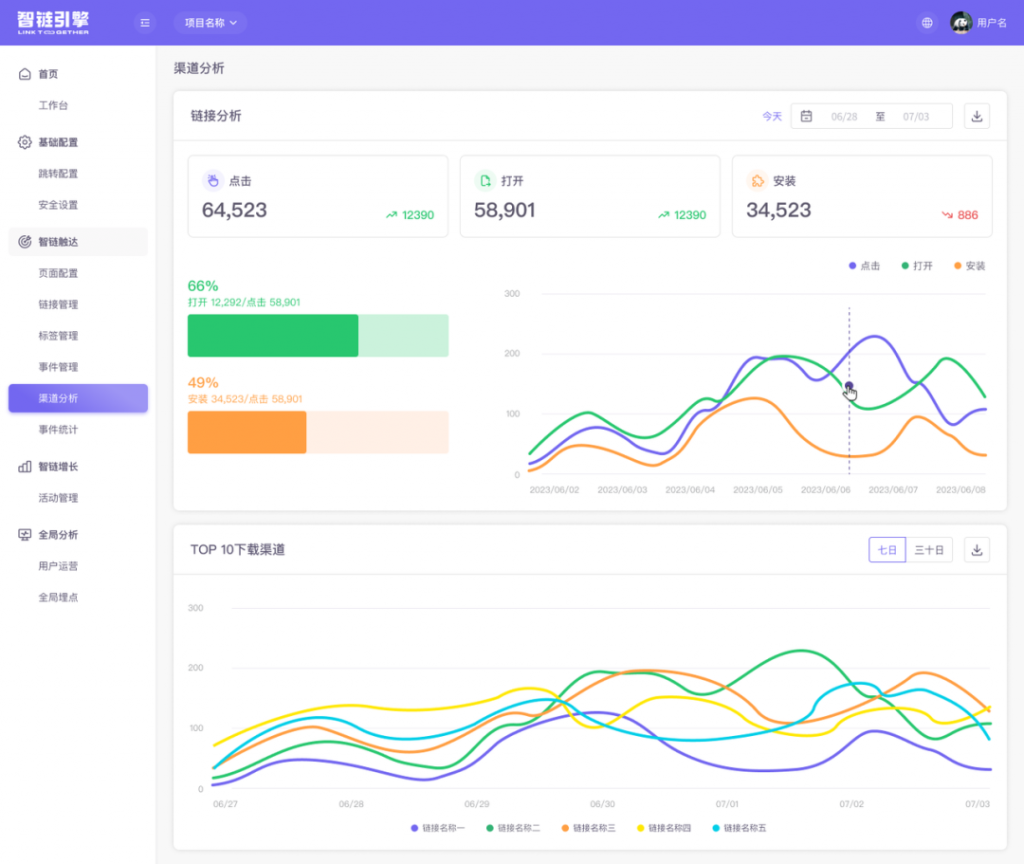
Task: Toggle the 安装 series in the chart legend
Action: tap(970, 266)
